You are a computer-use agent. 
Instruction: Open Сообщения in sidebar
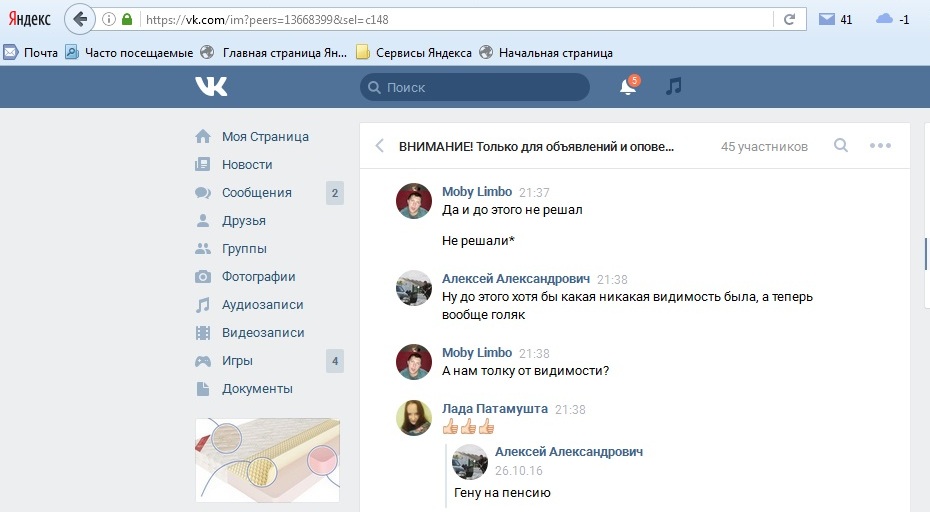(257, 193)
